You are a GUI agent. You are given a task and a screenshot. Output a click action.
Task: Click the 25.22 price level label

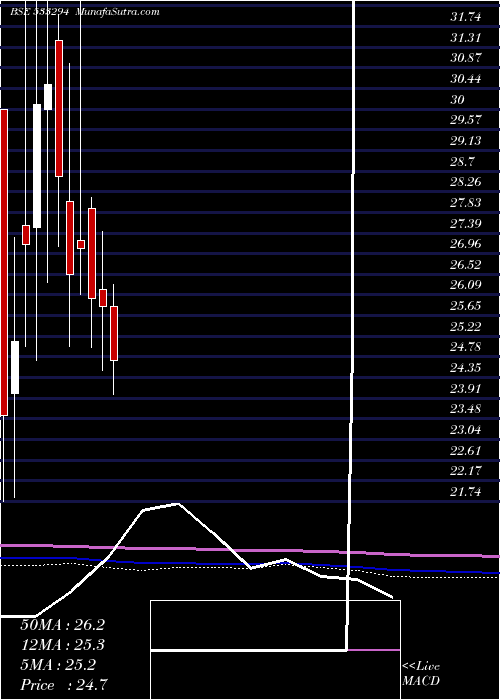466,327
